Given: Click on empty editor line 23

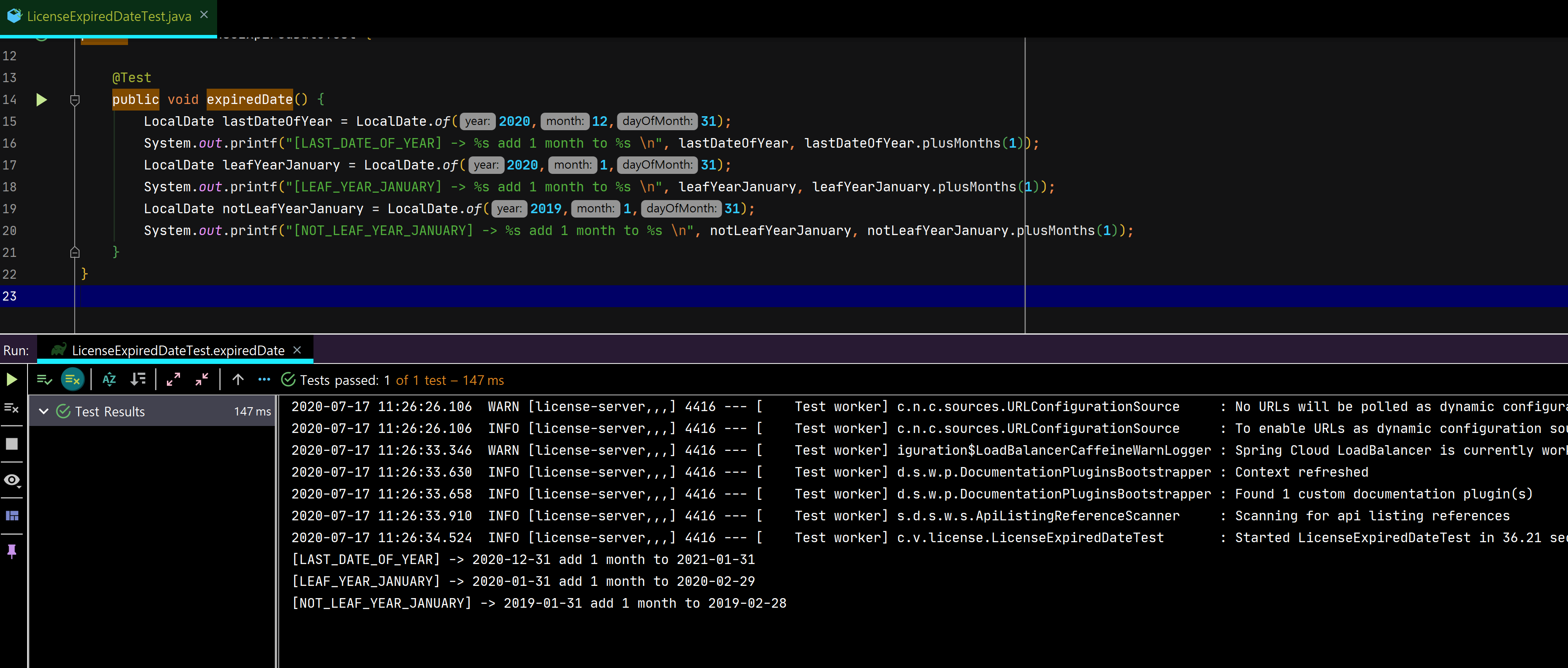Looking at the screenshot, I should pyautogui.click(x=487, y=297).
